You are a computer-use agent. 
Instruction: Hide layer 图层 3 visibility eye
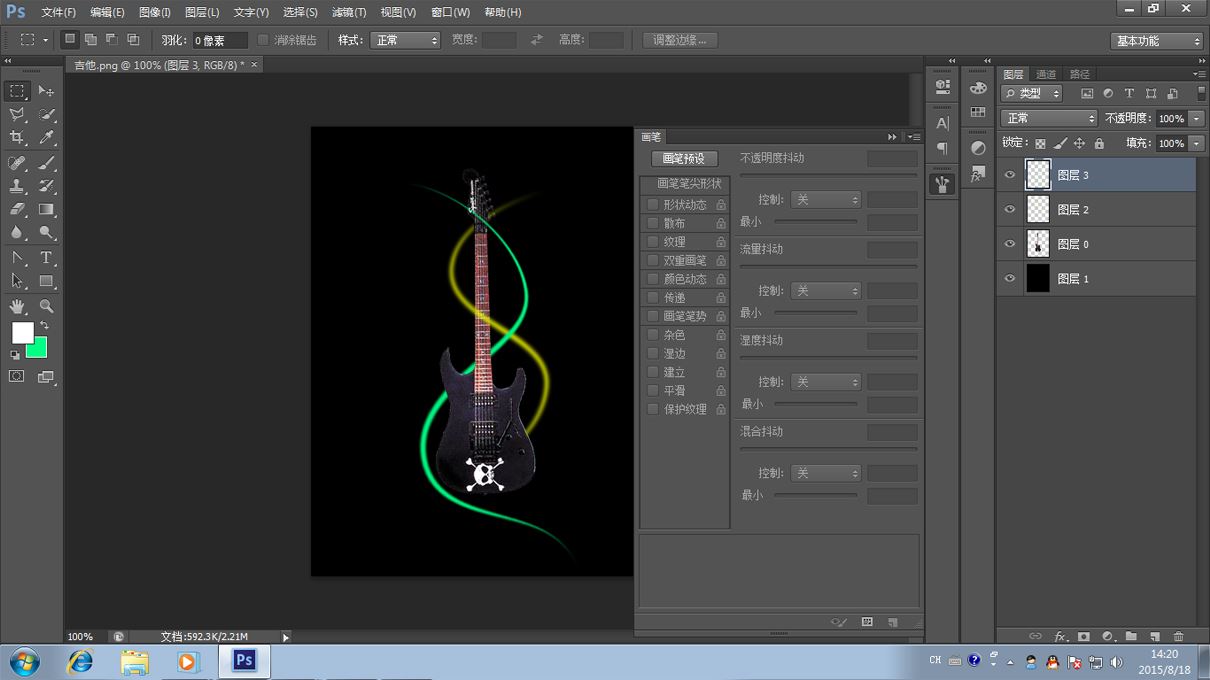pyautogui.click(x=1010, y=175)
